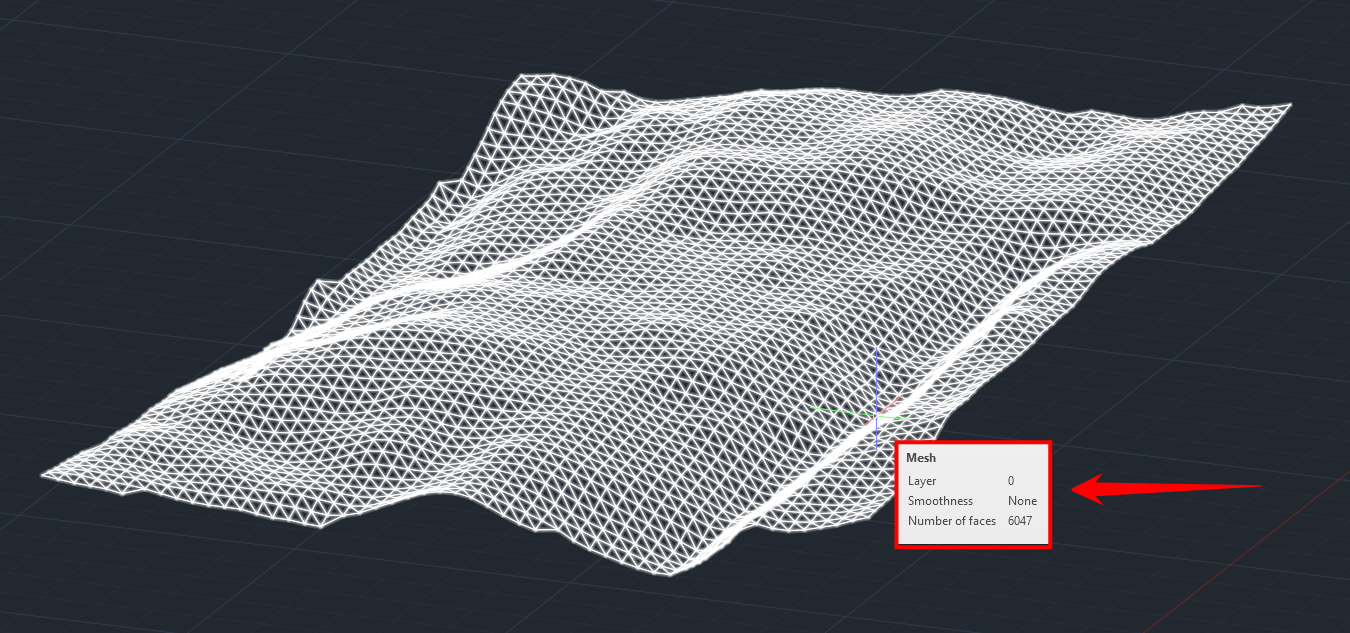The height and width of the screenshot is (633, 1350).
Task: Click the Mesh tooltip title
Action: point(921,458)
